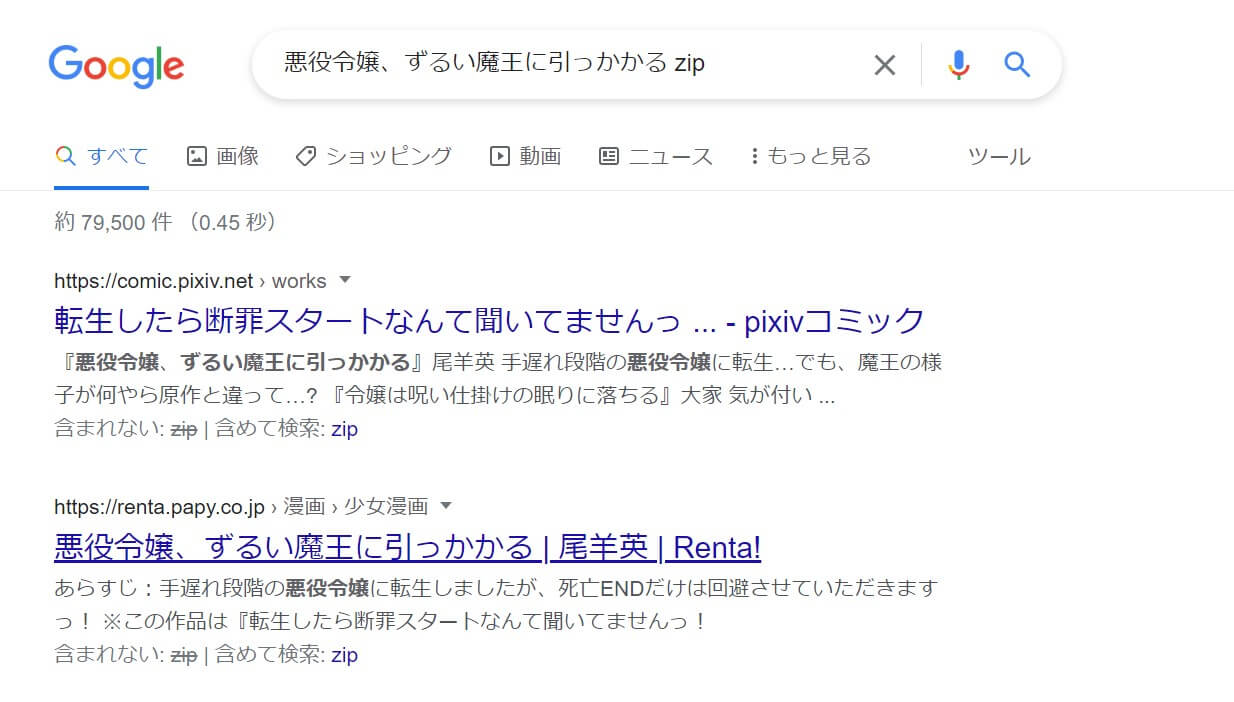Open the ニュース tab
This screenshot has height=702, width=1234.
tap(655, 156)
